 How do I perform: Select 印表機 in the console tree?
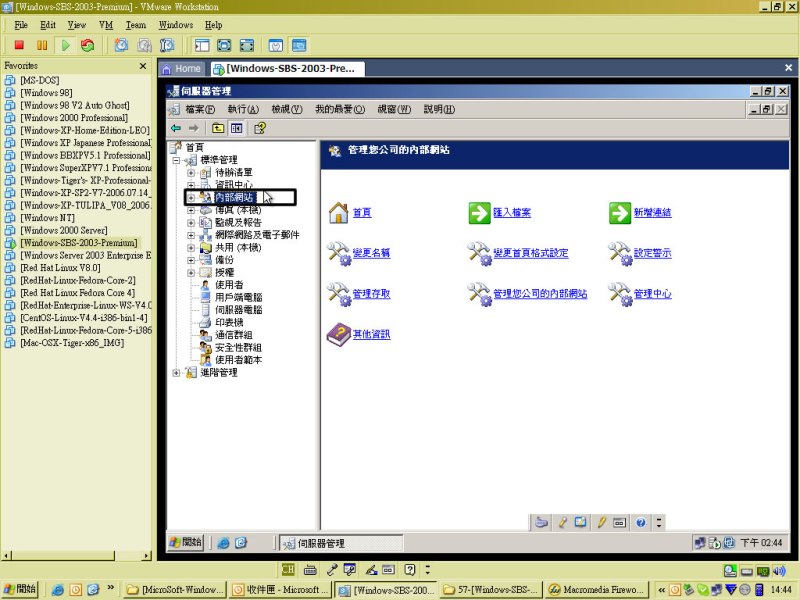pyautogui.click(x=229, y=323)
